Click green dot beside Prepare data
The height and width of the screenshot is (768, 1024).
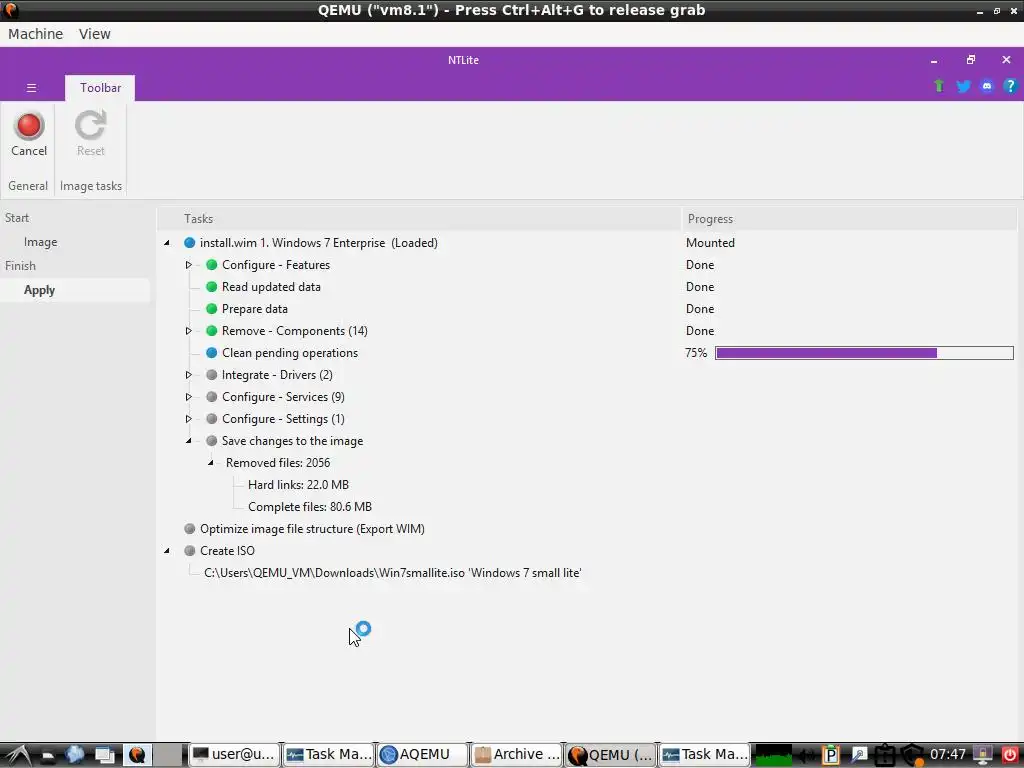coord(212,309)
